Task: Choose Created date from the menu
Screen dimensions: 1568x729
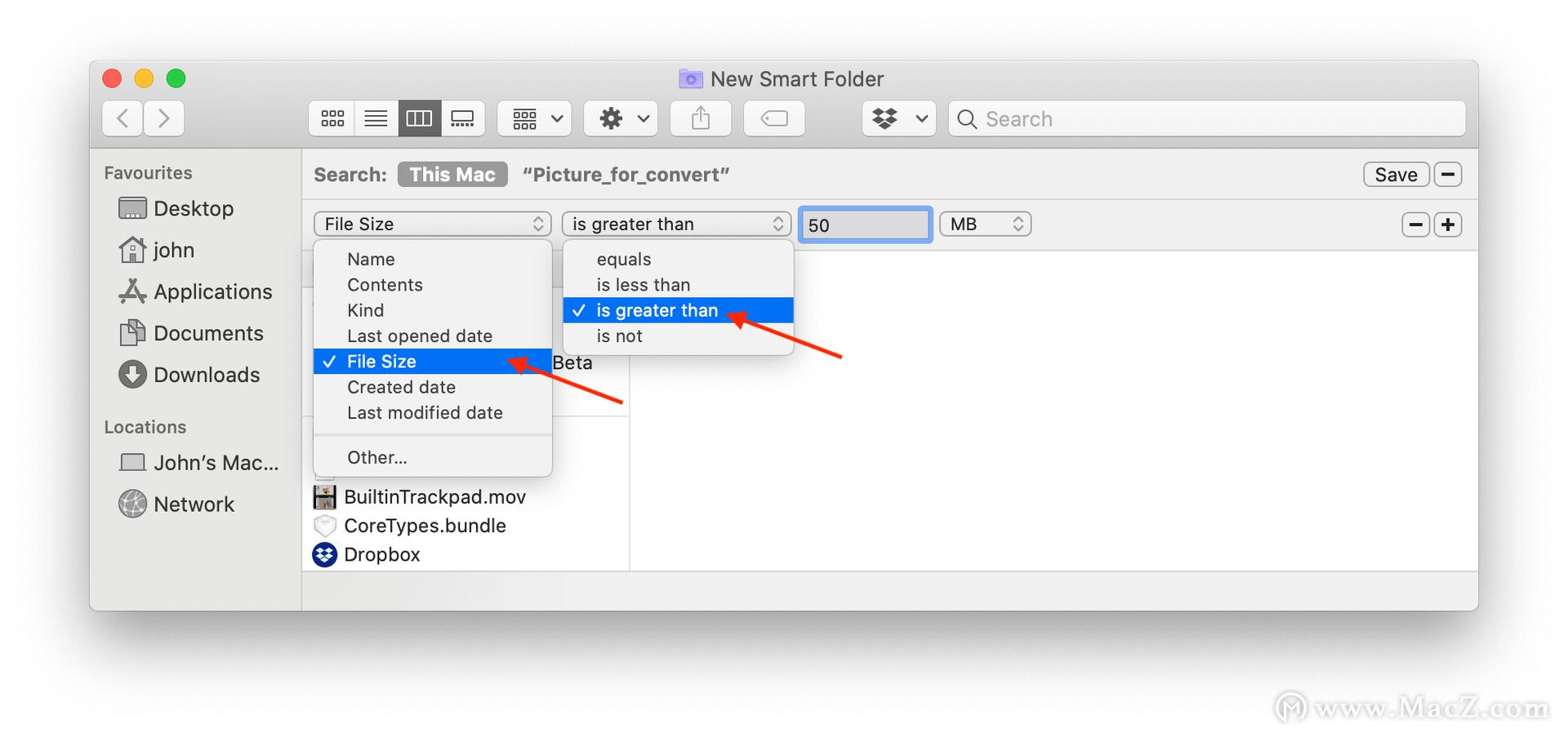Action: click(433, 387)
